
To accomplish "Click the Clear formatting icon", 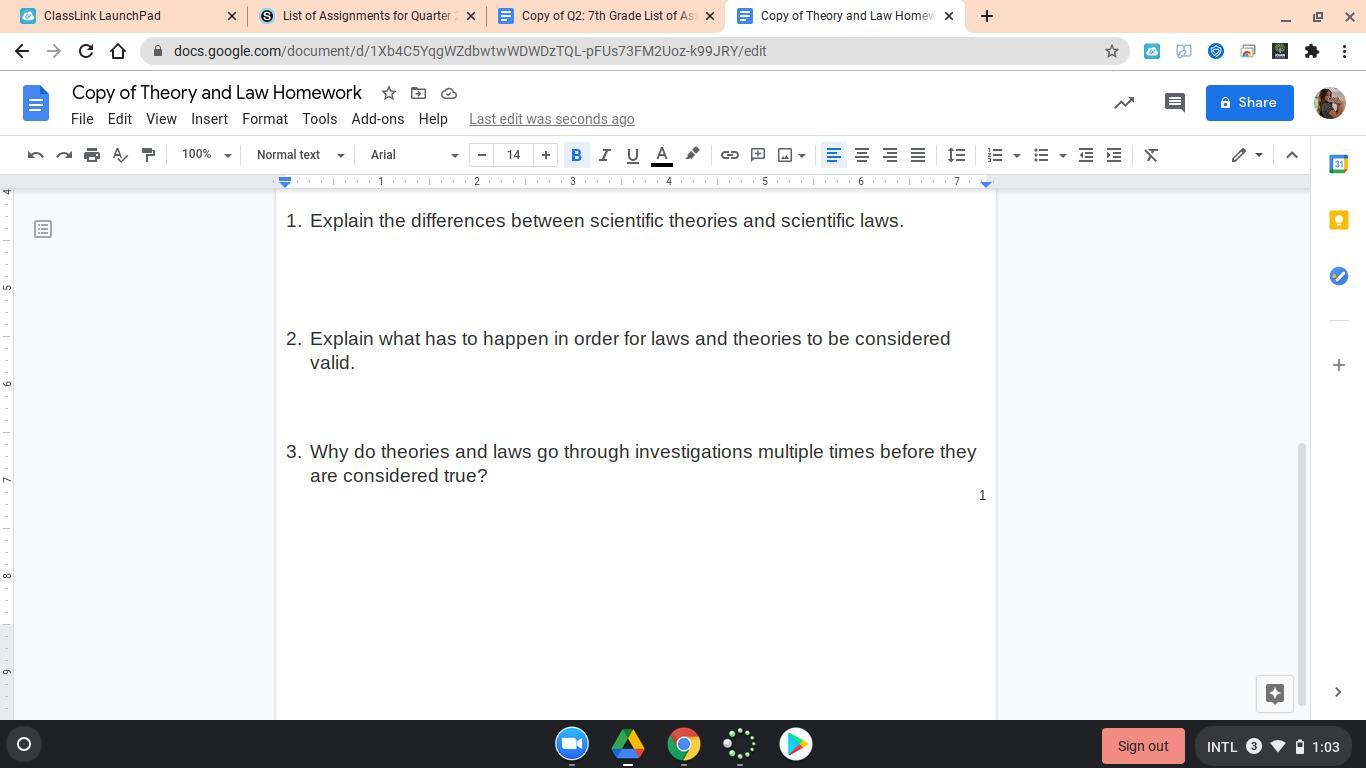I will [1151, 155].
